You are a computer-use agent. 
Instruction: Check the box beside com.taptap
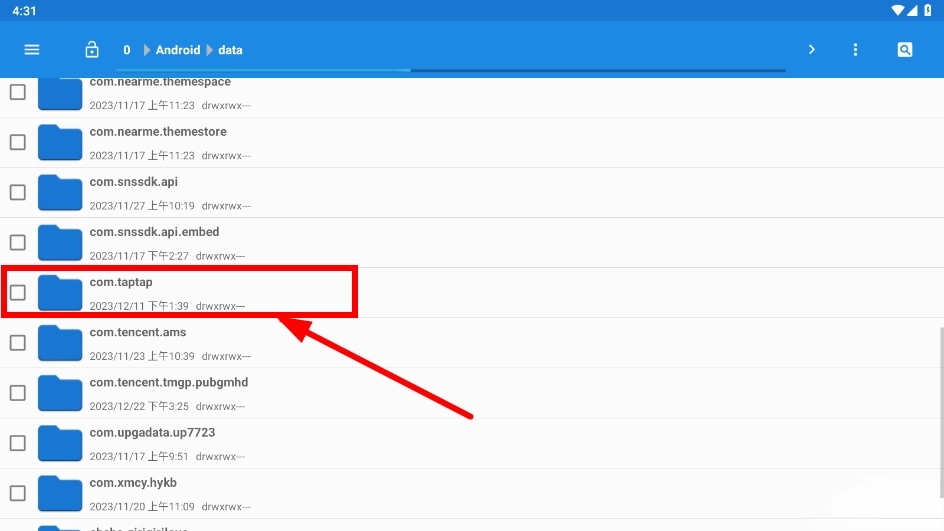18,293
